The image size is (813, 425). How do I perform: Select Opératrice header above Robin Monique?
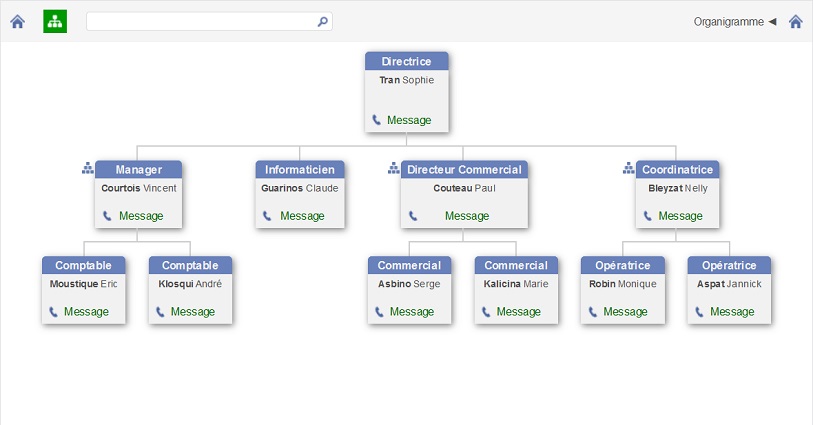623,265
